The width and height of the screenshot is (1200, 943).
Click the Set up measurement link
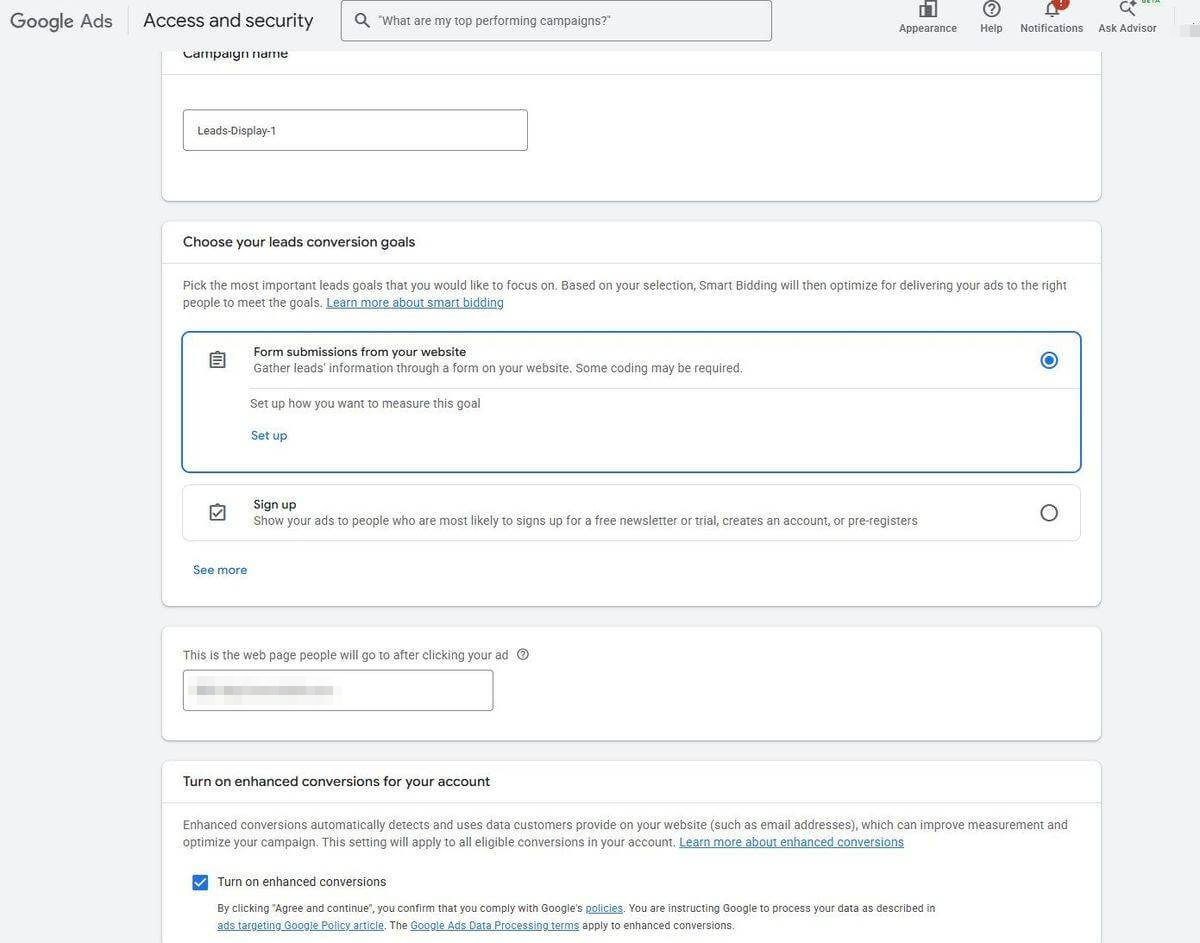point(269,435)
